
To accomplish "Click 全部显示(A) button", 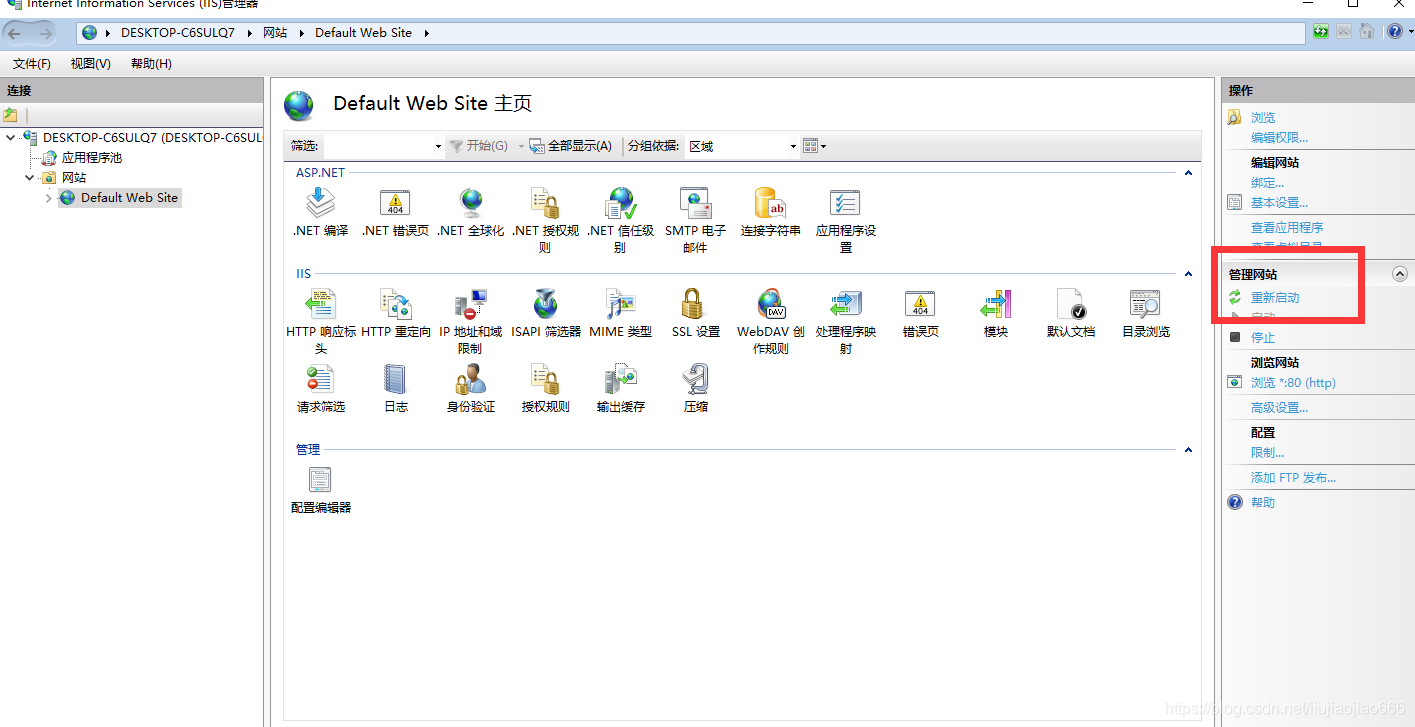I will [570, 146].
